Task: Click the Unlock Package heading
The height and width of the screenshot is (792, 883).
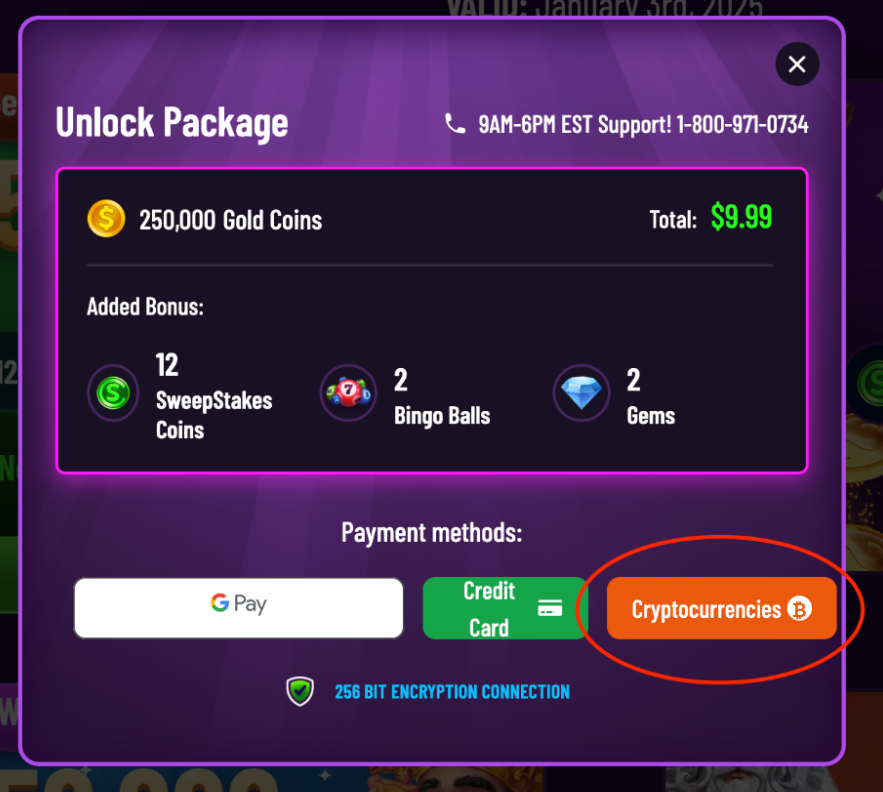Action: coord(172,123)
